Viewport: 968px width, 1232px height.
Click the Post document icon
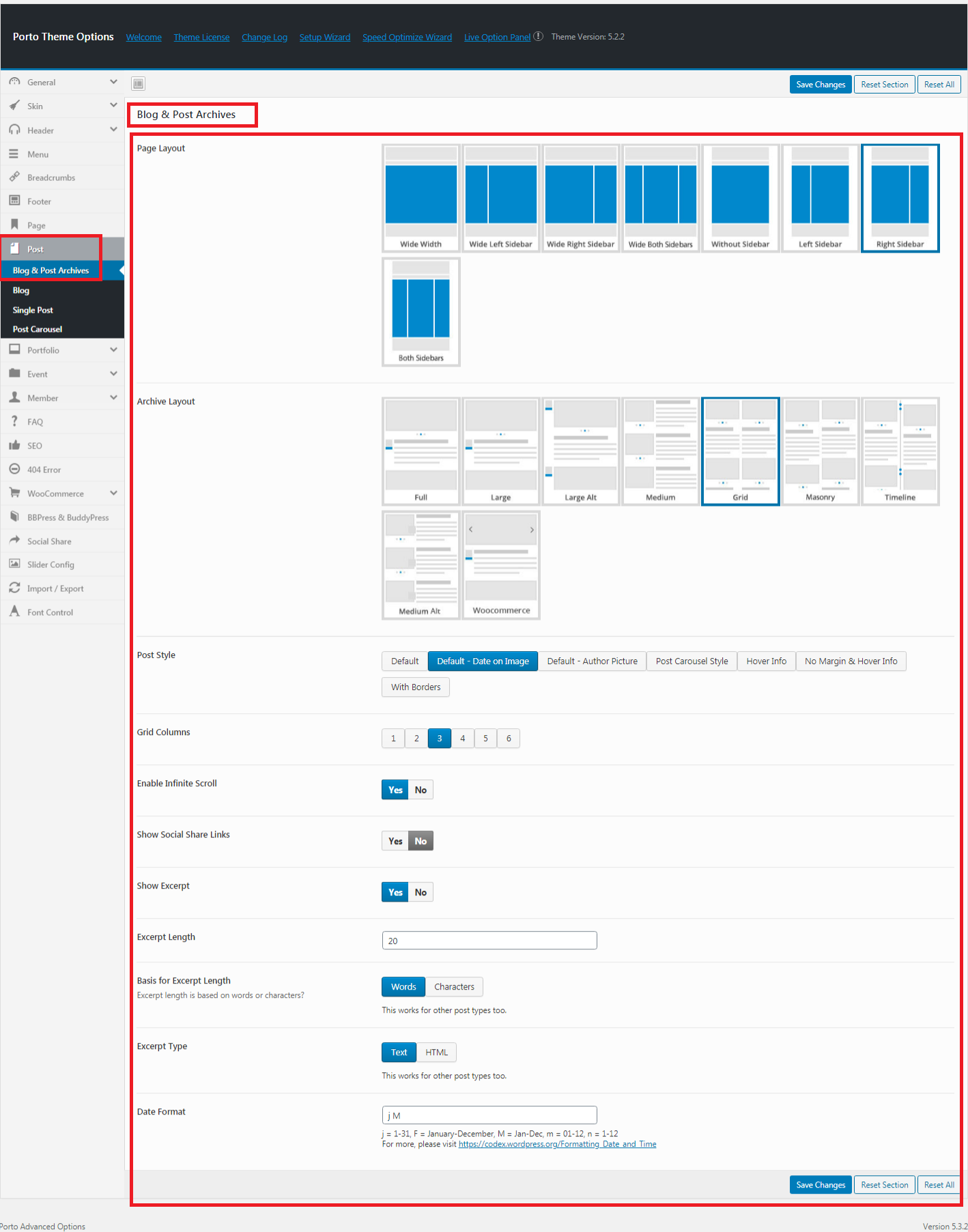(14, 248)
